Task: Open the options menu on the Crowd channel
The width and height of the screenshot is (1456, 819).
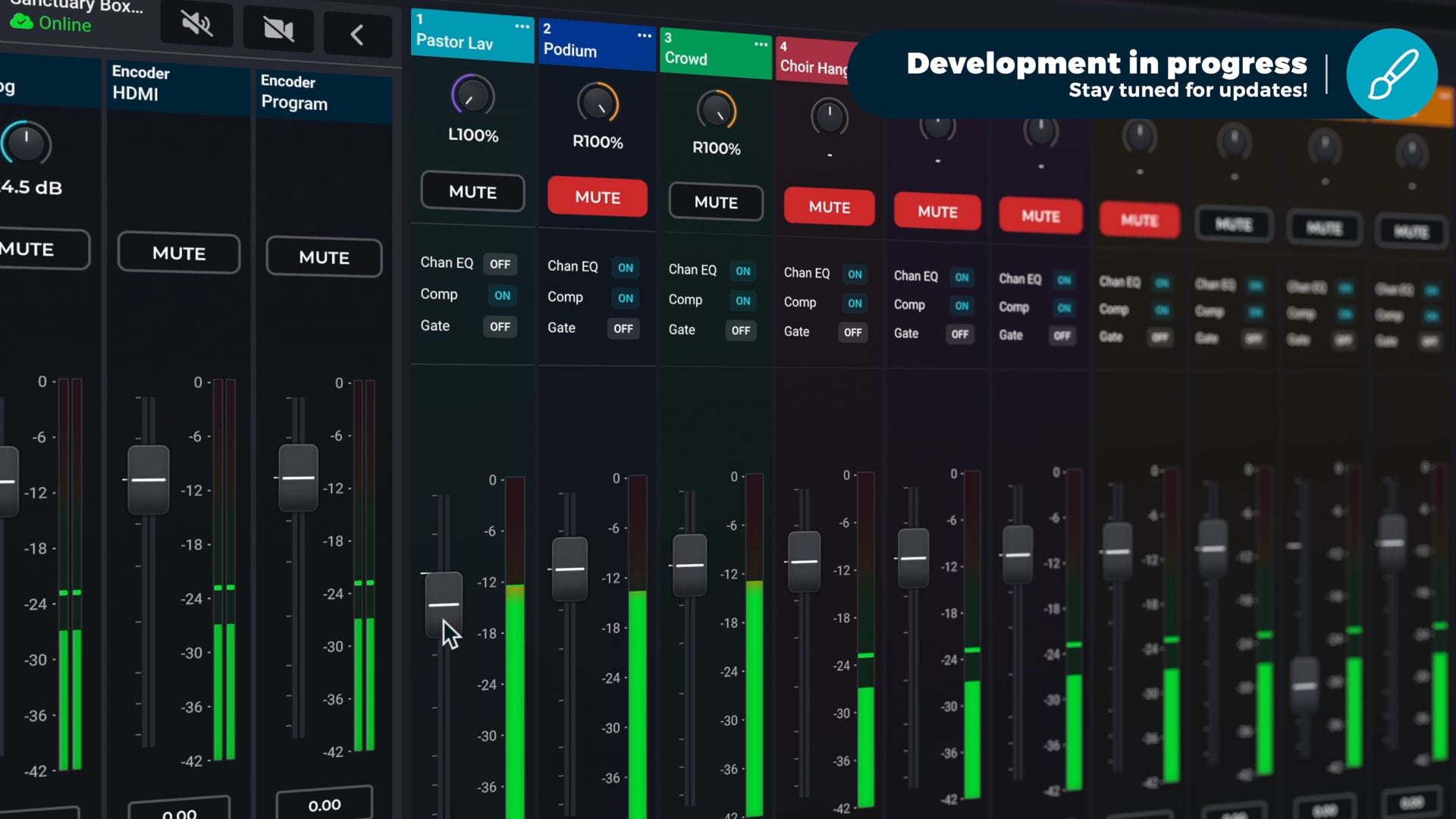Action: tap(761, 45)
